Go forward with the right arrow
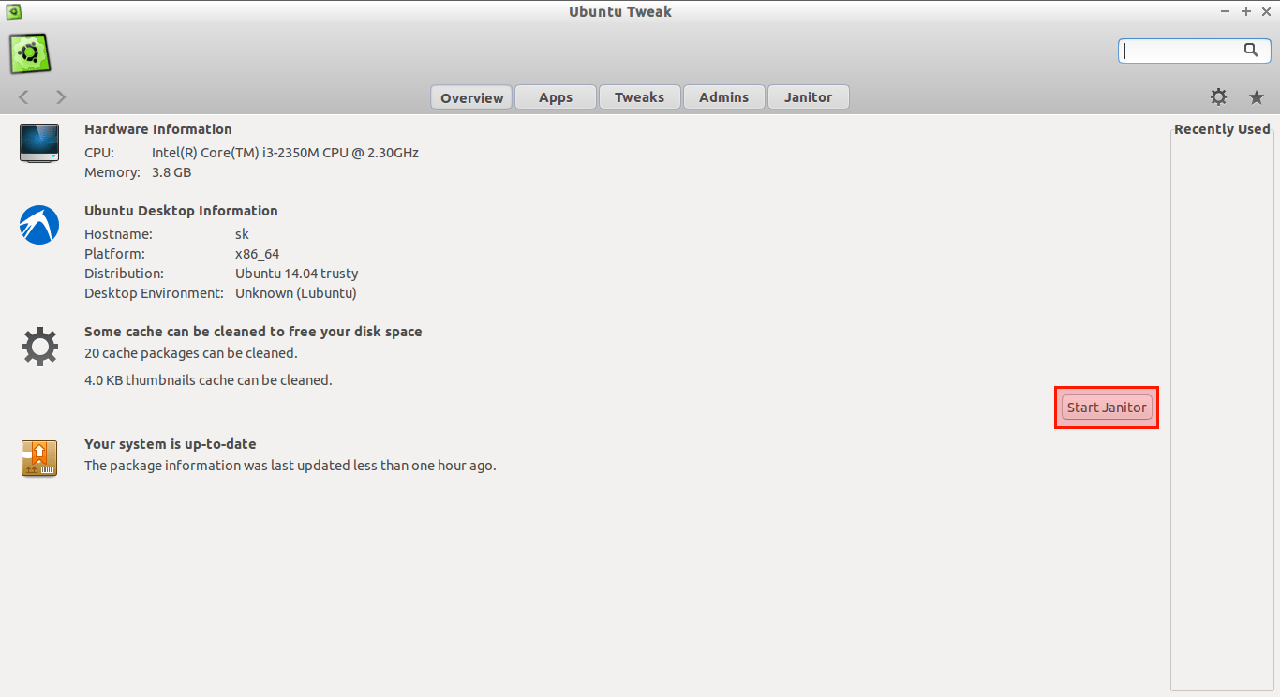 61,97
